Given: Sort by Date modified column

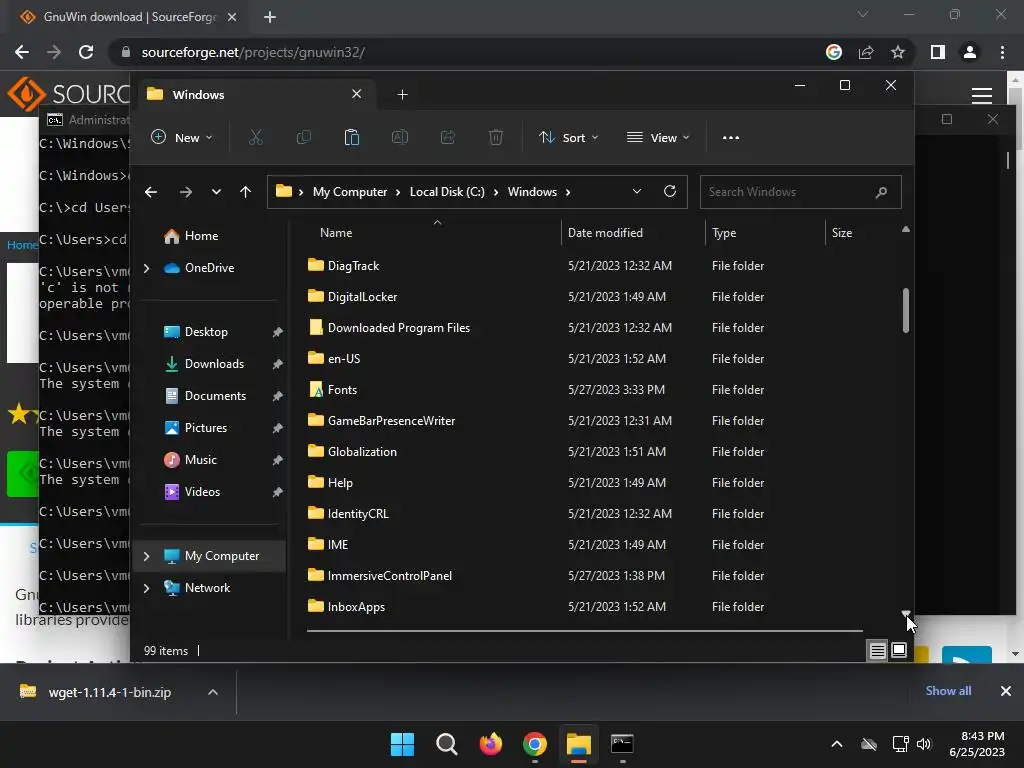Looking at the screenshot, I should (x=605, y=233).
